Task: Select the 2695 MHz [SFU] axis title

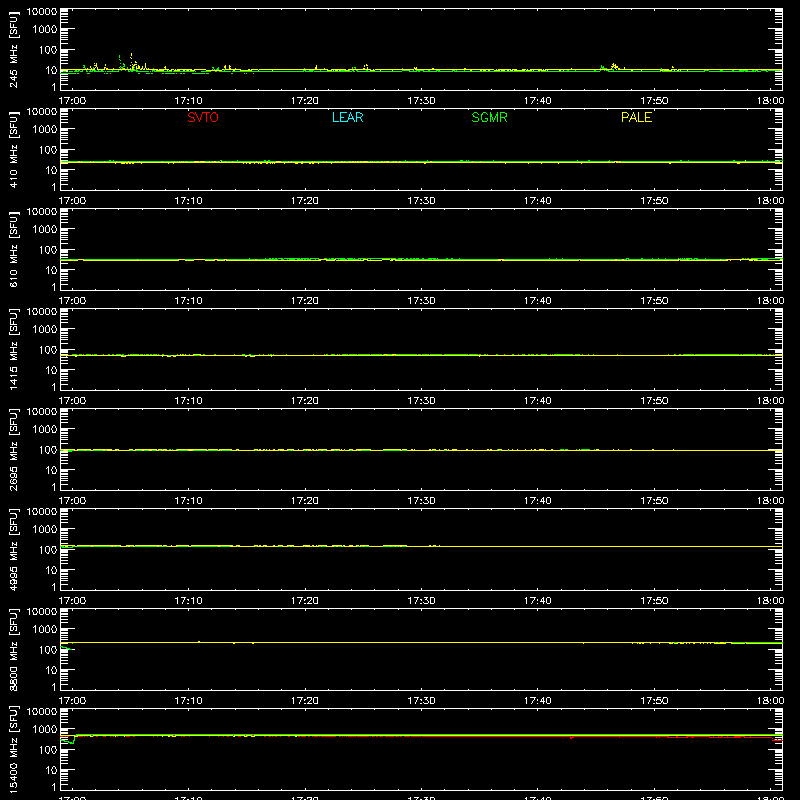Action: [x=13, y=450]
